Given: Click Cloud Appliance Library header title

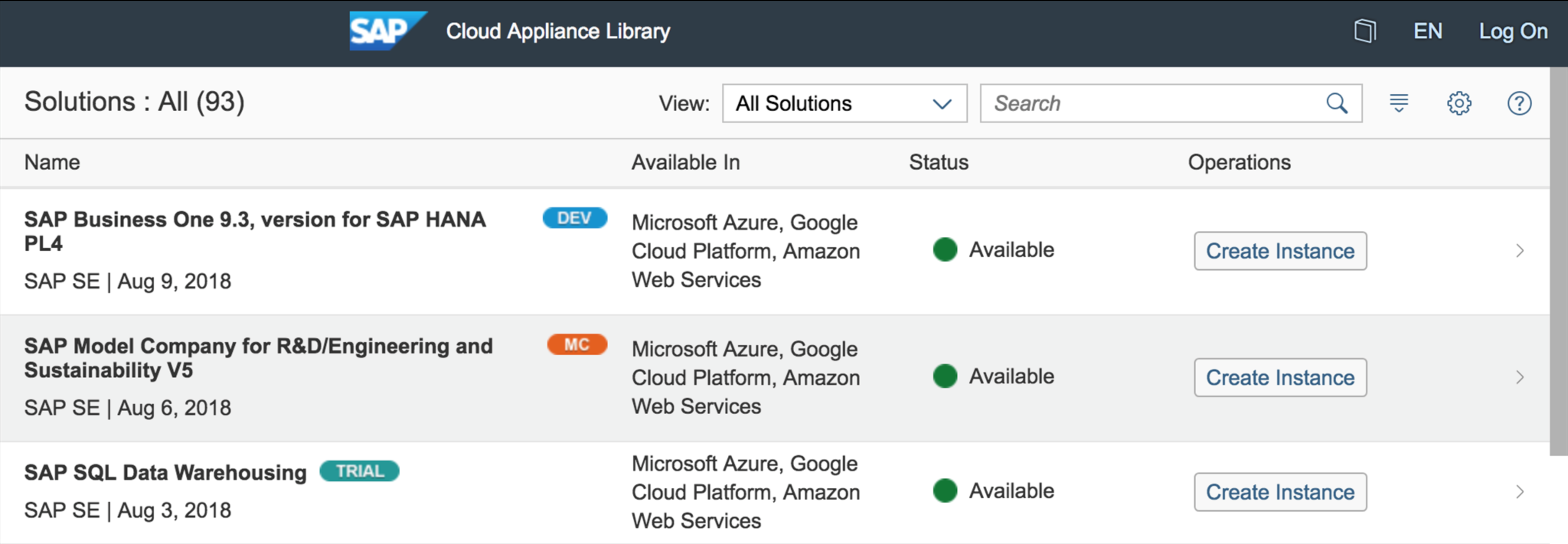Looking at the screenshot, I should point(558,31).
